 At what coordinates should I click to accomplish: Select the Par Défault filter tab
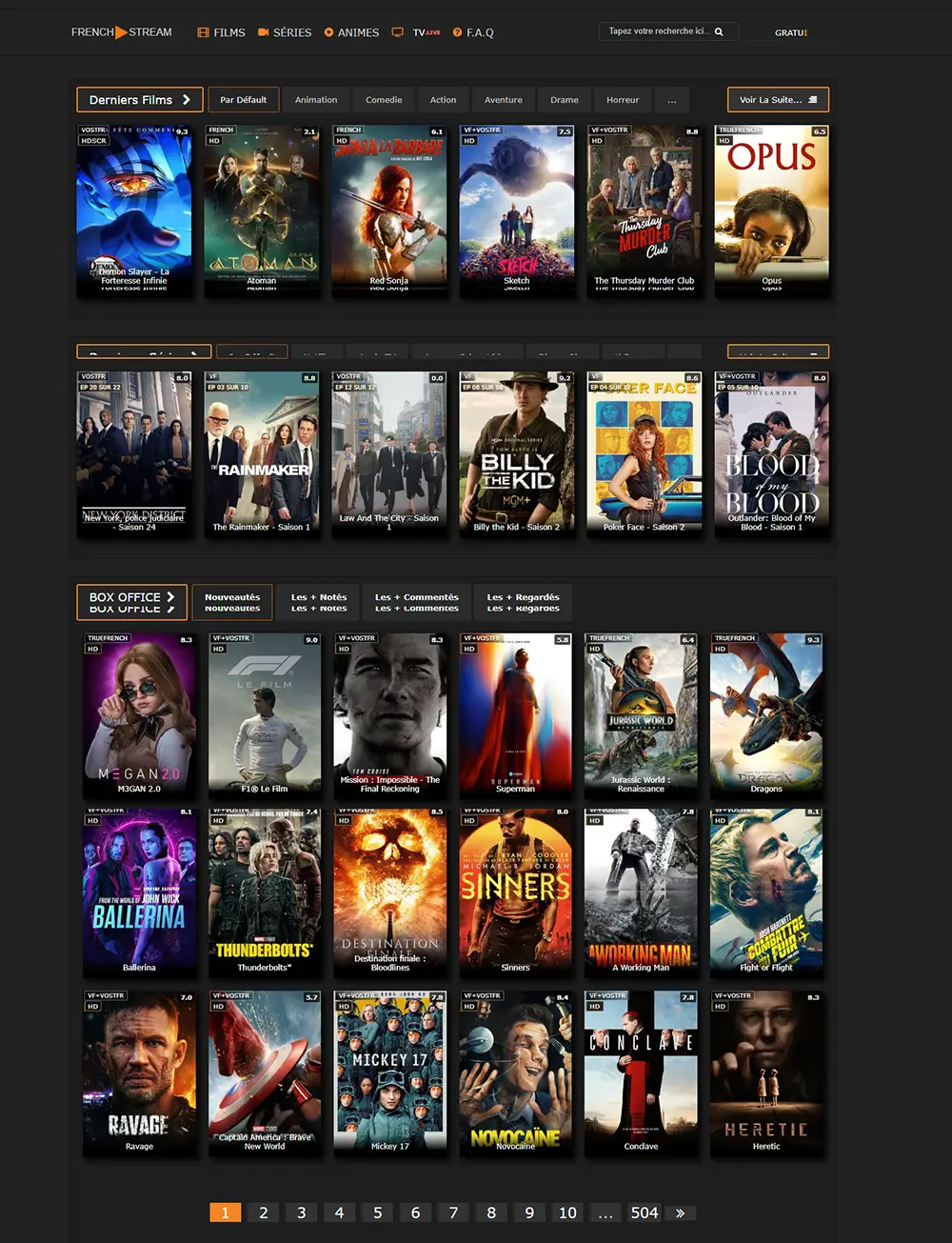(x=244, y=100)
